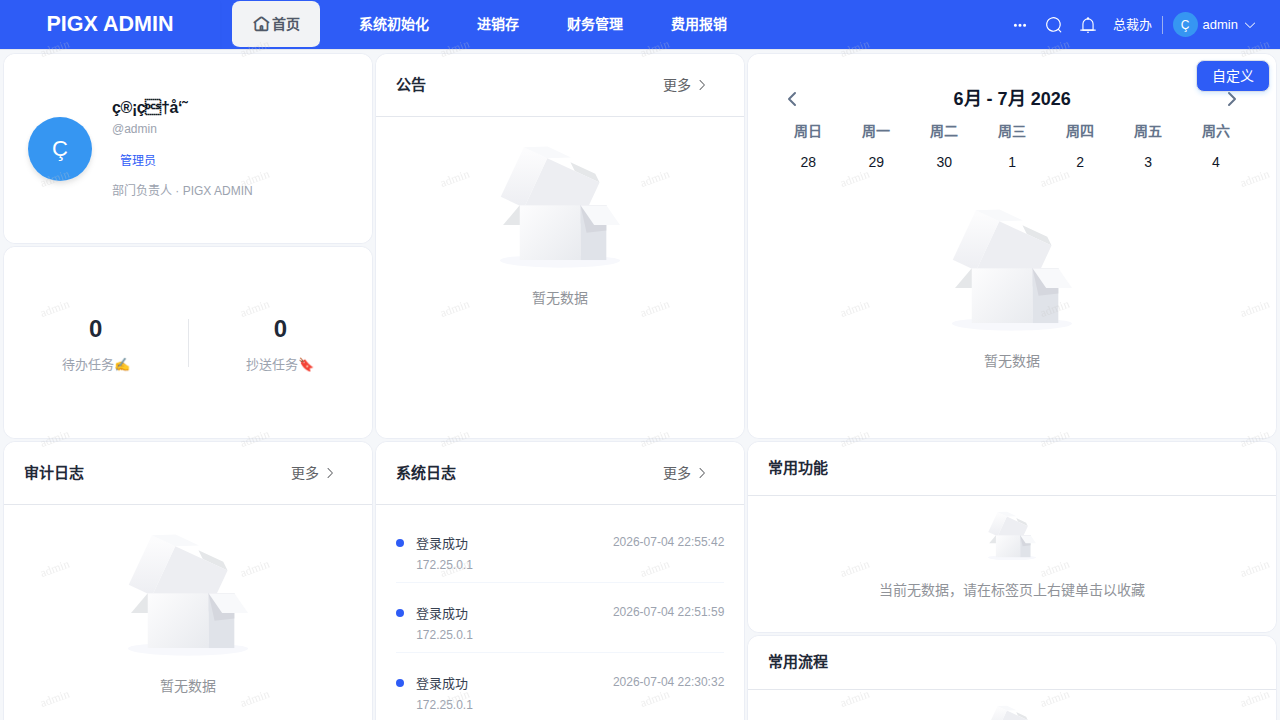Click 更多 in the 系统日志 panel
The image size is (1280, 720).
click(x=685, y=473)
